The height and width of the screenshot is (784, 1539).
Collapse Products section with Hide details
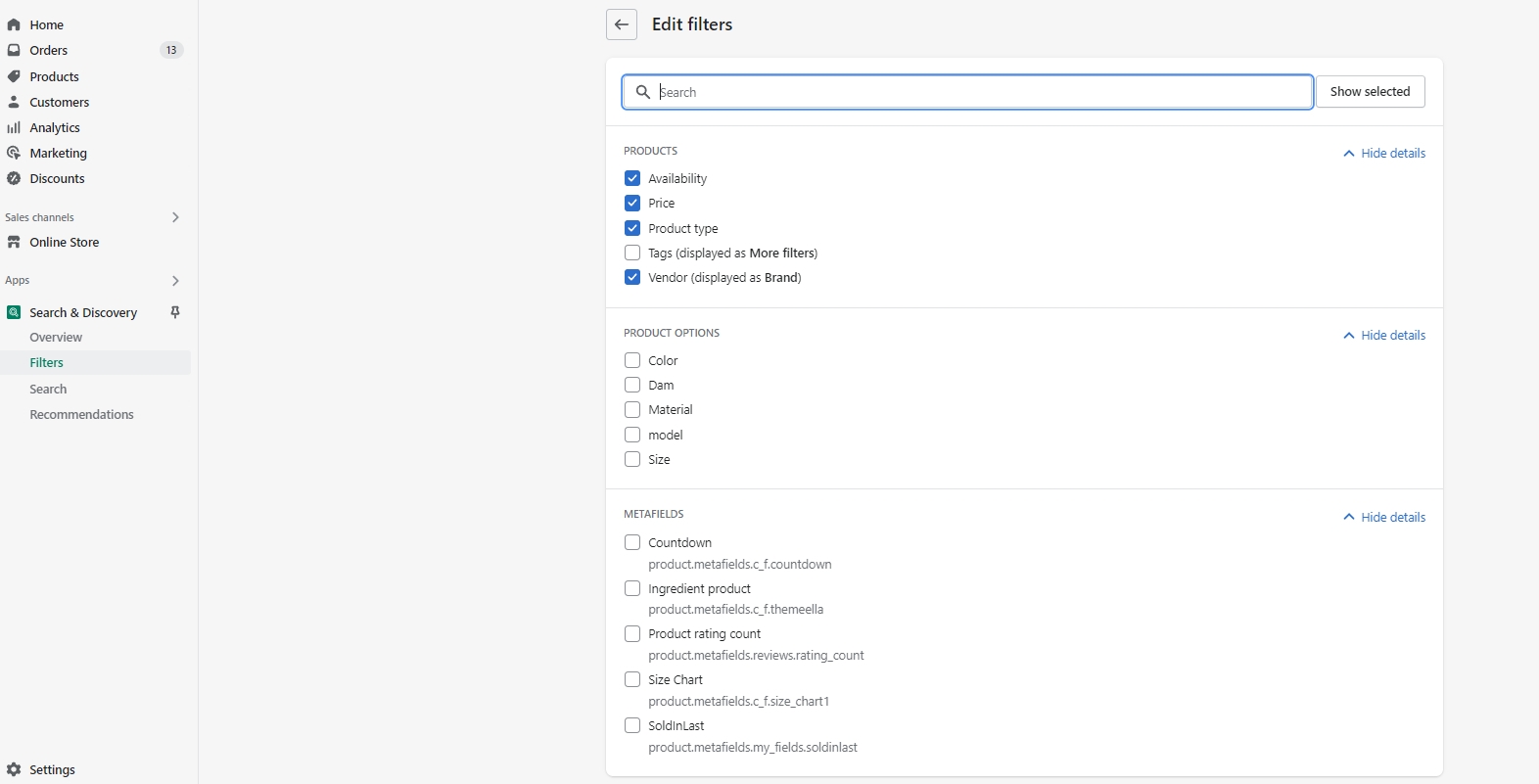pos(1384,154)
